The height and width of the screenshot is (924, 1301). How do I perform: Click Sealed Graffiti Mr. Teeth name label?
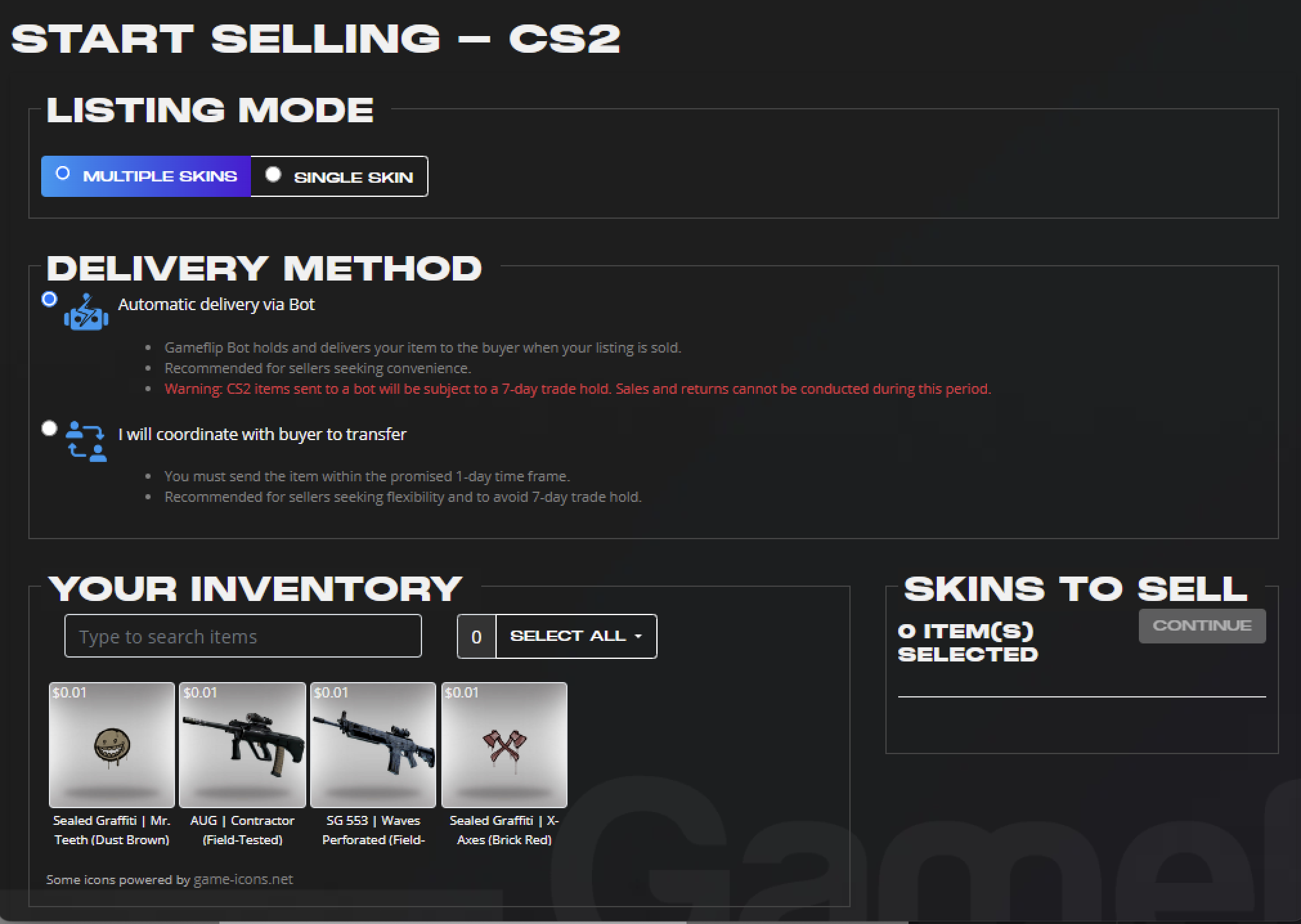pos(112,830)
